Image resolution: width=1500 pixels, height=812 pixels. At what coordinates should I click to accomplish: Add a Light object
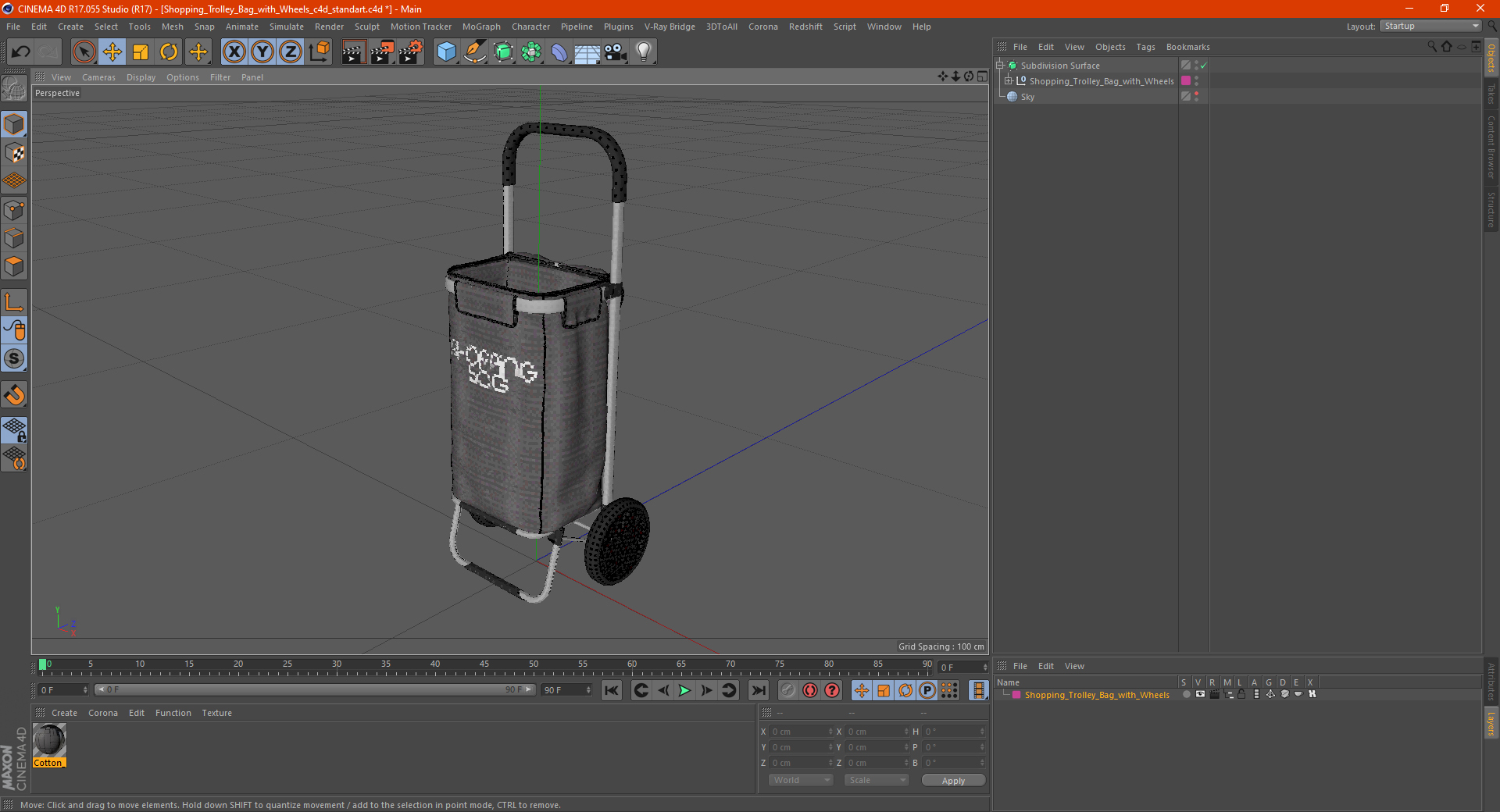[x=644, y=52]
